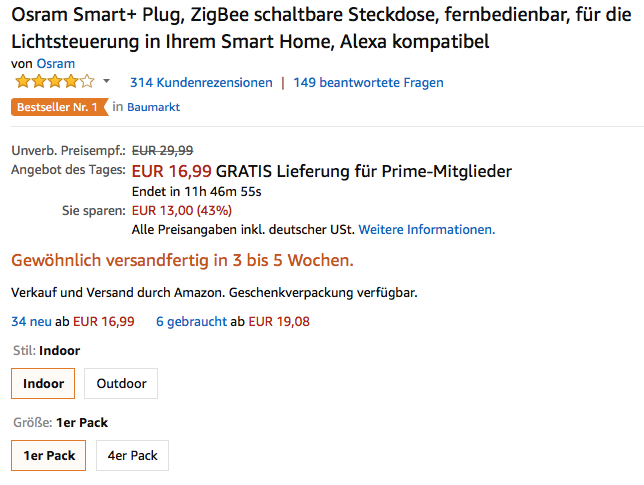View the 34 neu offers link
The width and height of the screenshot is (644, 485).
click(31, 321)
